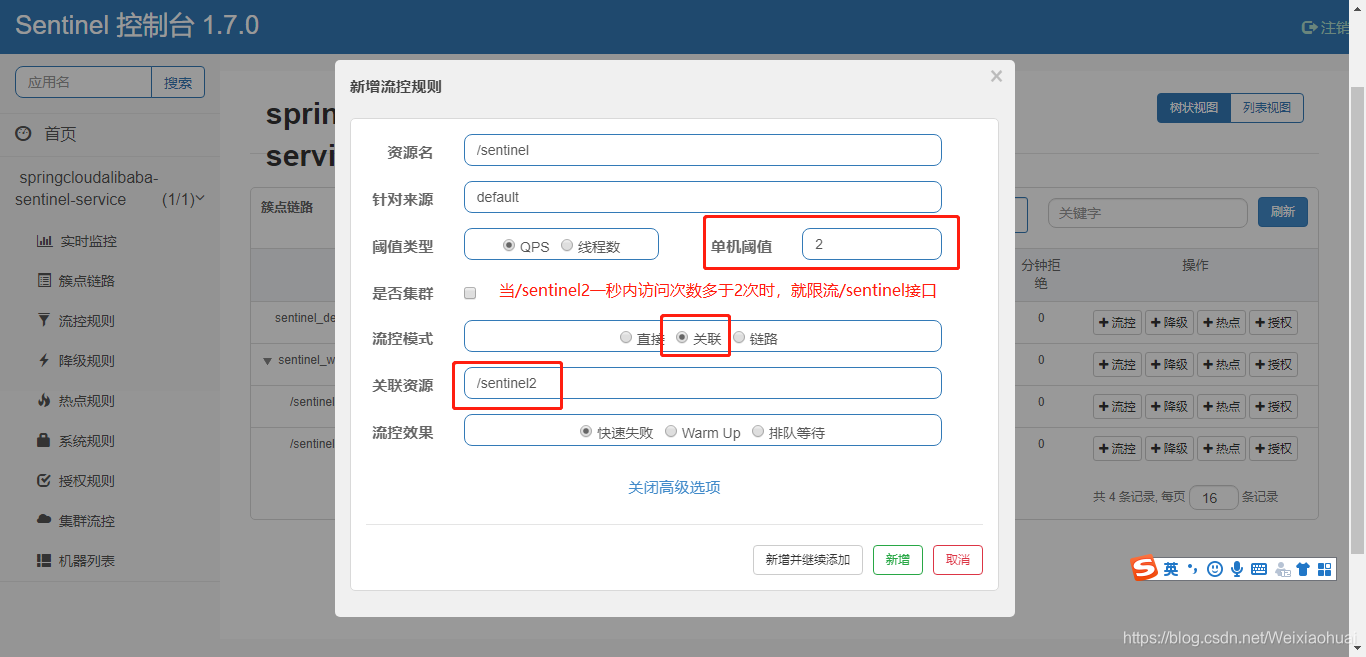Click the 刷新 refresh button
The image size is (1366, 657).
click(1283, 212)
